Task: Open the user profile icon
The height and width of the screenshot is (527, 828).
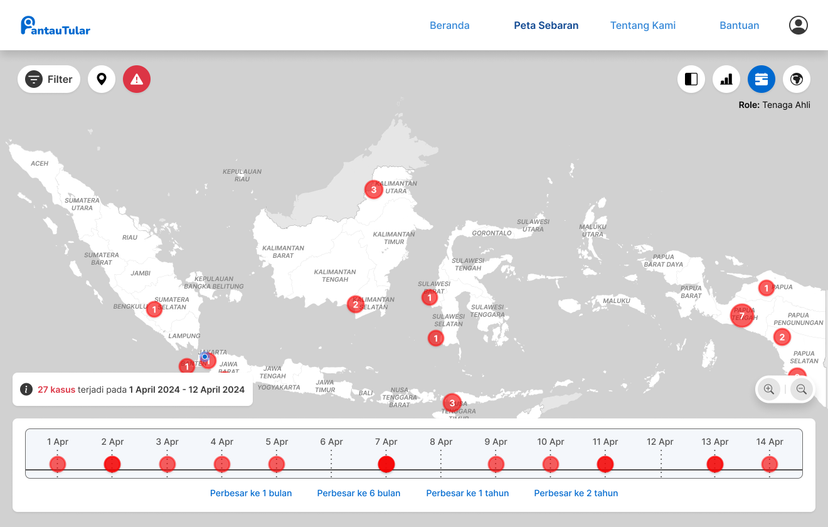Action: coord(798,25)
